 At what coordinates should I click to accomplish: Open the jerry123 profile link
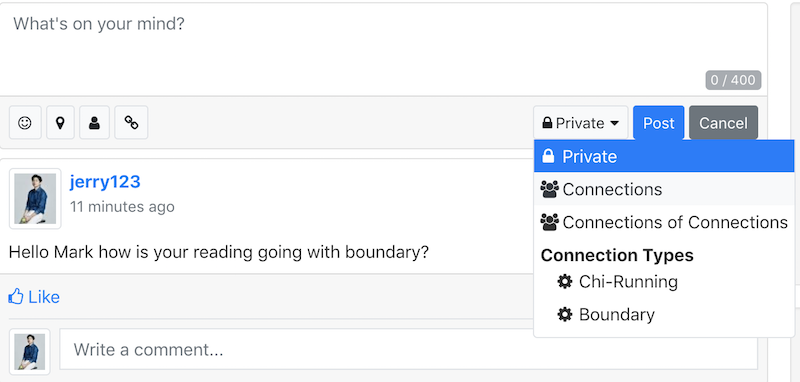tap(105, 182)
